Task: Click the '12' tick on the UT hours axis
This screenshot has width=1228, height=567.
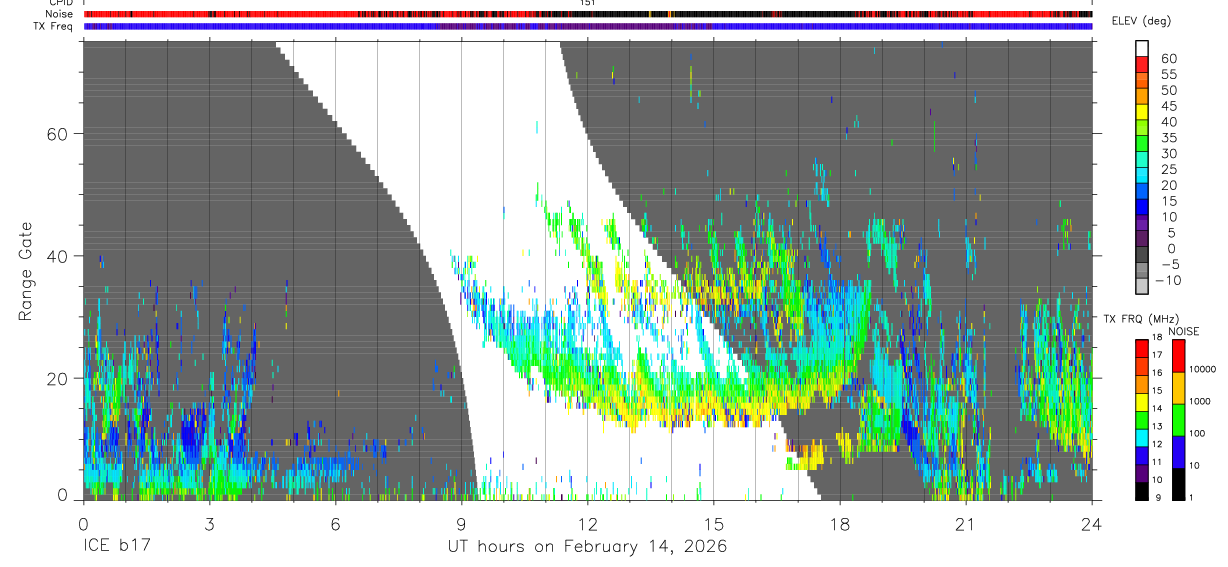Action: tap(587, 523)
